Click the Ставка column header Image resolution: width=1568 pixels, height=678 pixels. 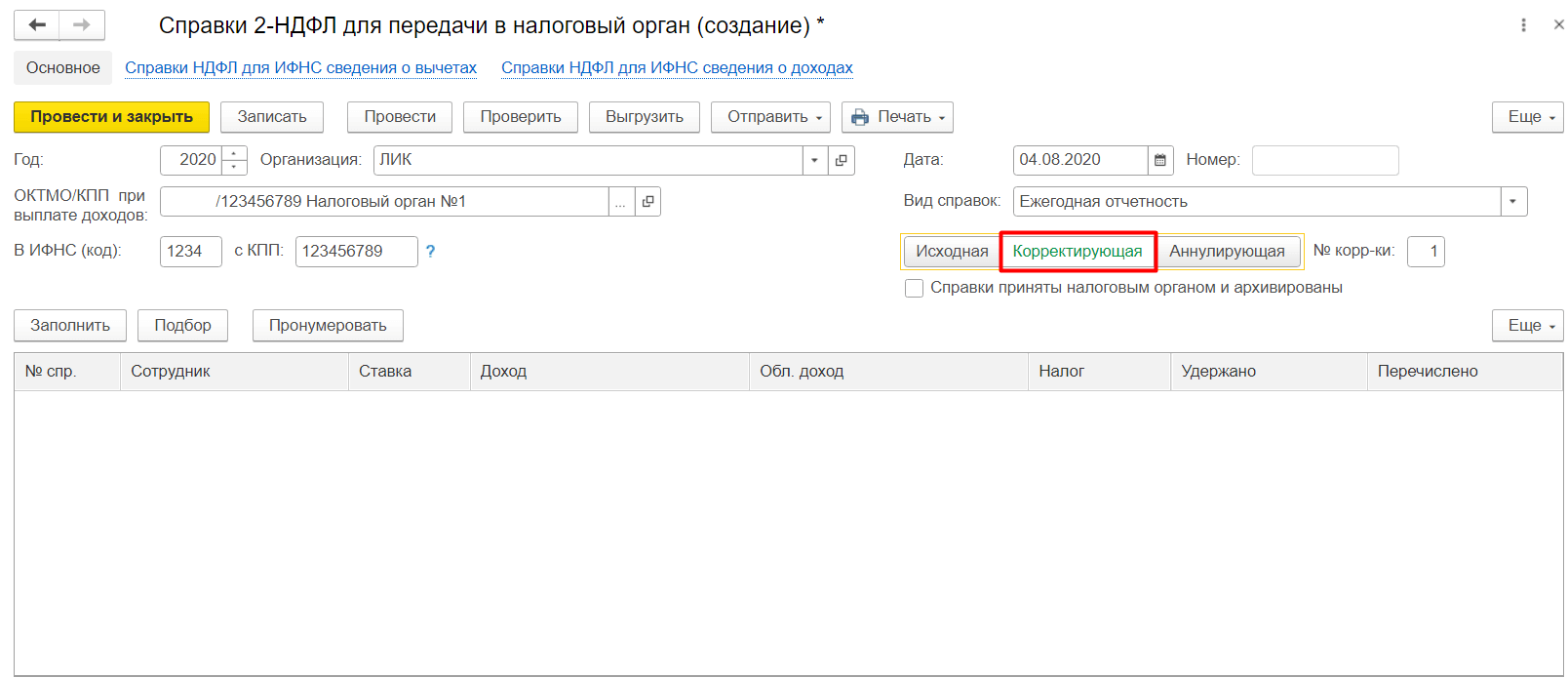coord(409,372)
